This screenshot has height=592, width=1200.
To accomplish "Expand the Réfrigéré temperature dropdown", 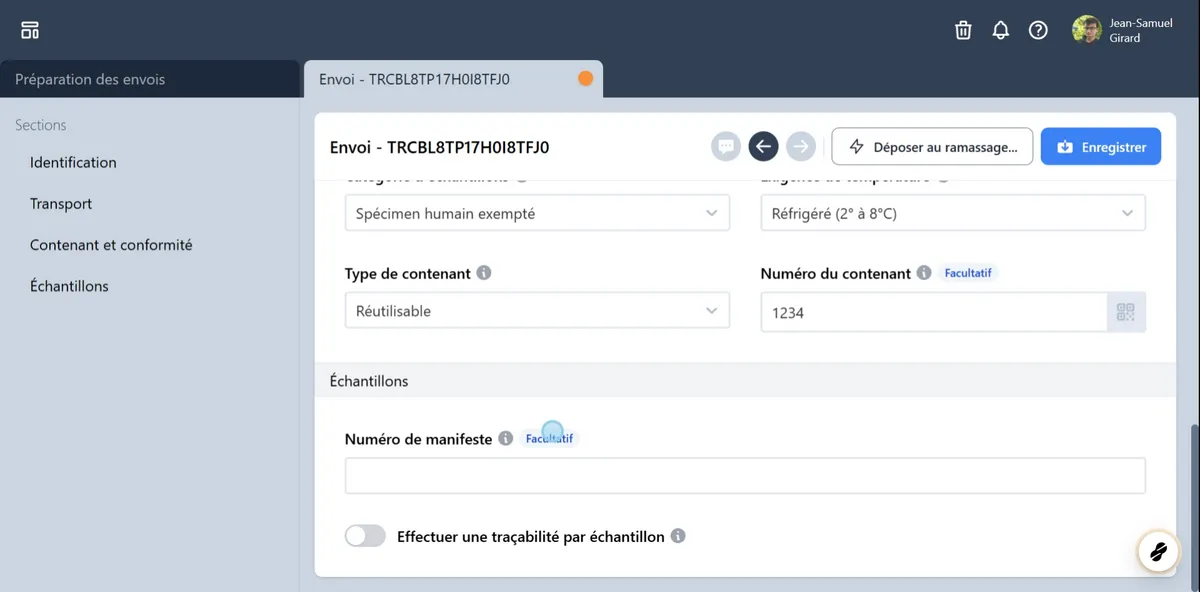I will pyautogui.click(x=952, y=213).
